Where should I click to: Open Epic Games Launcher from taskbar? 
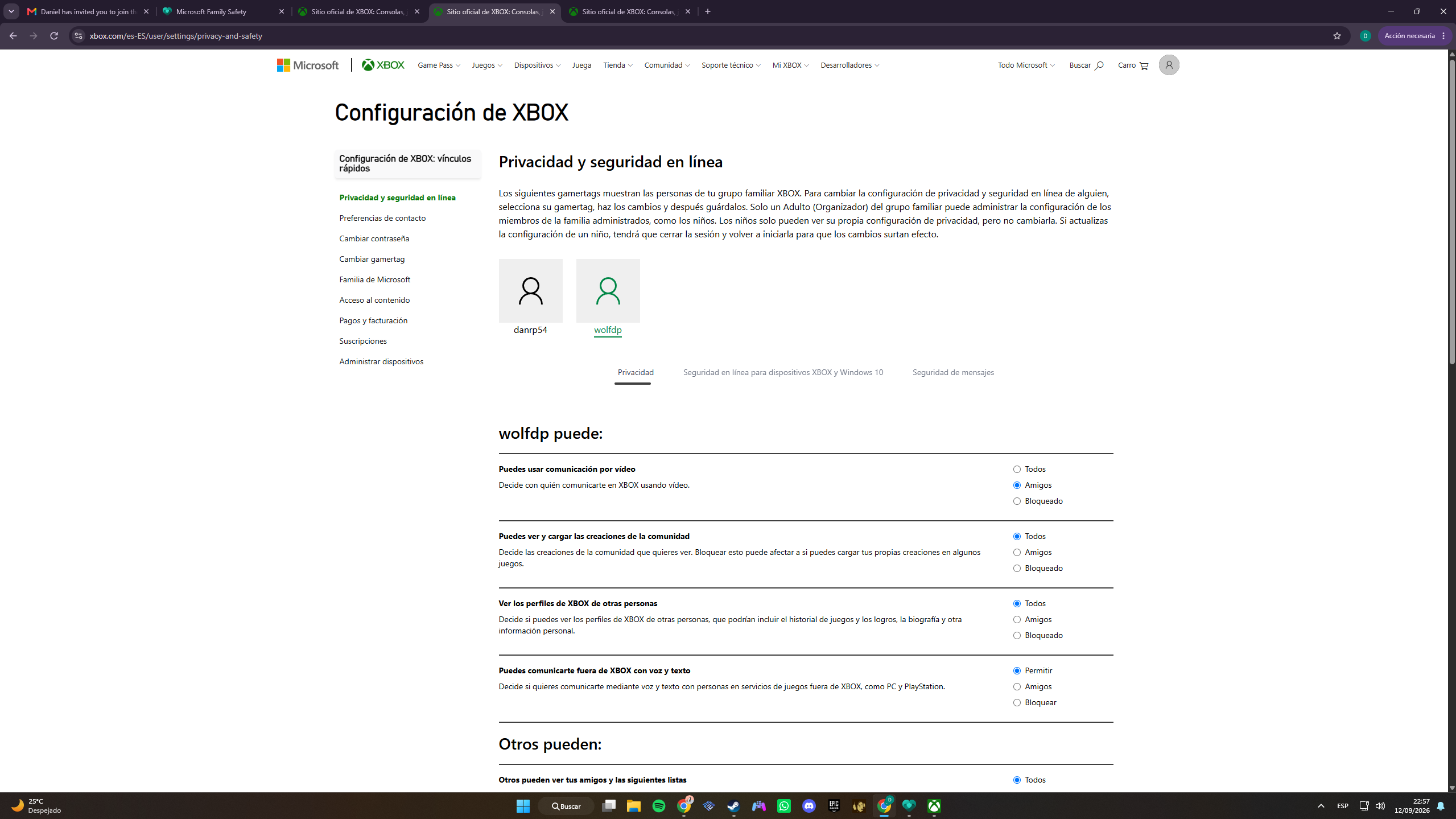(x=834, y=806)
